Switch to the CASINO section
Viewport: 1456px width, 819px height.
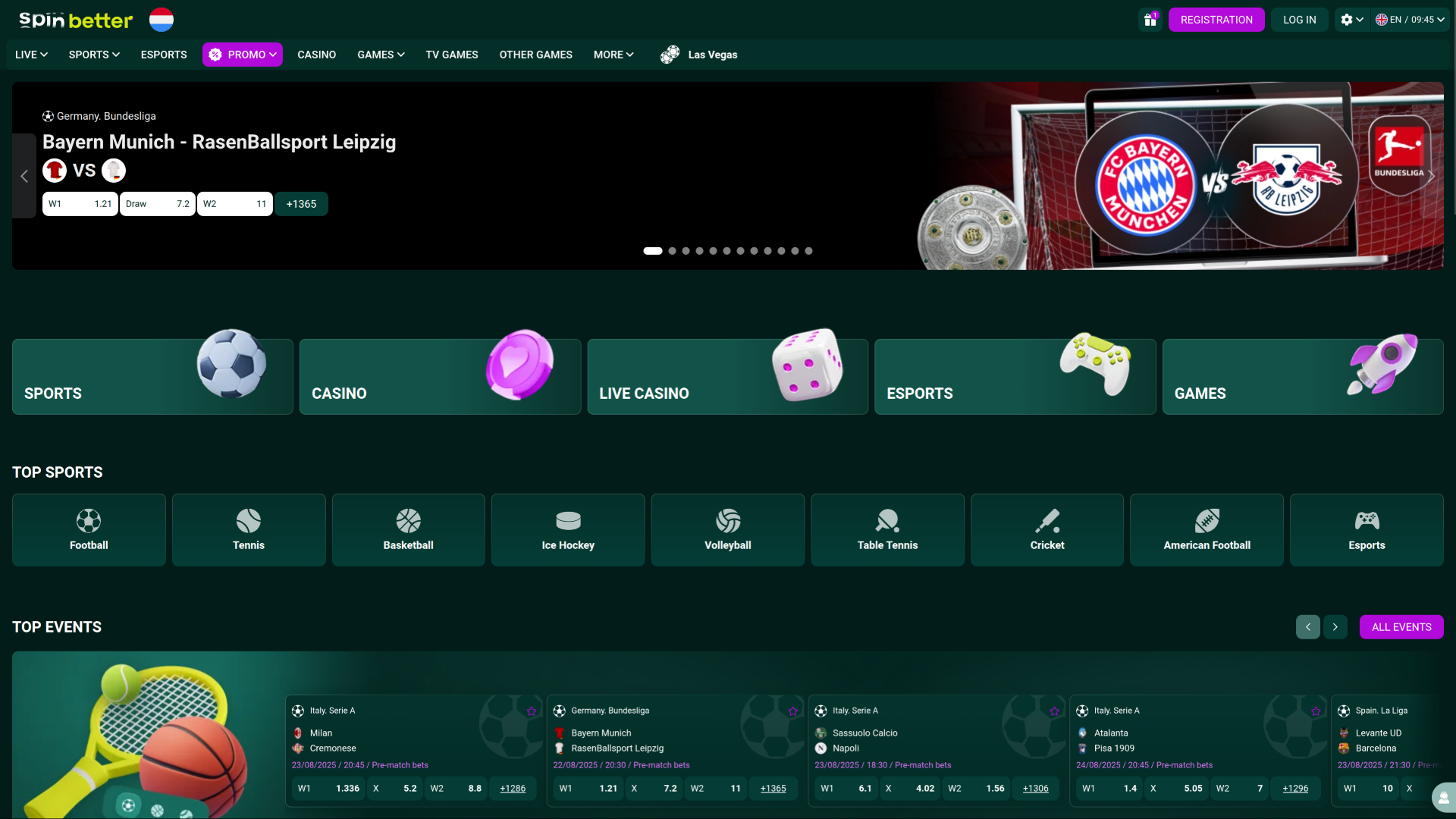(316, 54)
